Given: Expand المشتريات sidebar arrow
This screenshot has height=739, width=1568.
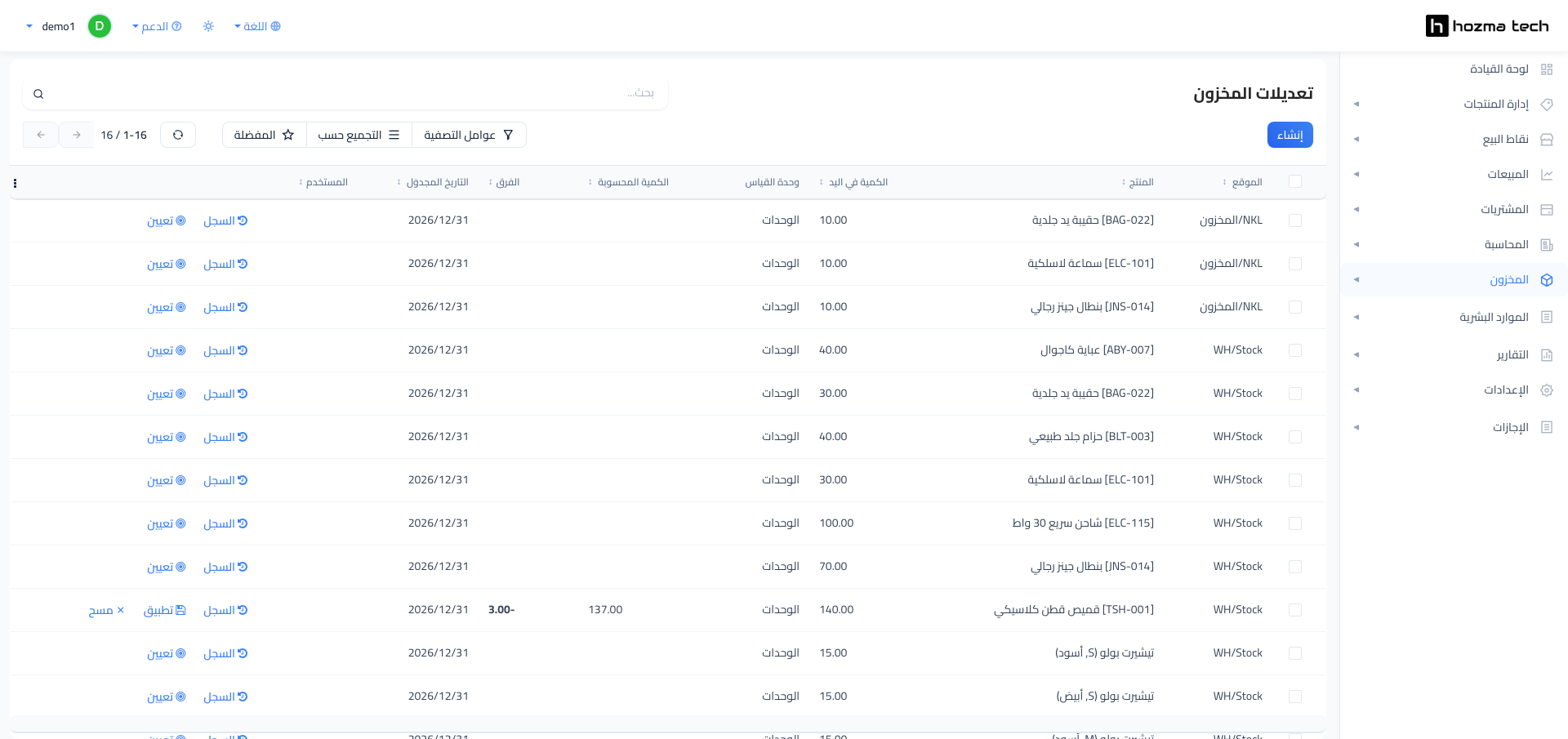Looking at the screenshot, I should pyautogui.click(x=1356, y=210).
